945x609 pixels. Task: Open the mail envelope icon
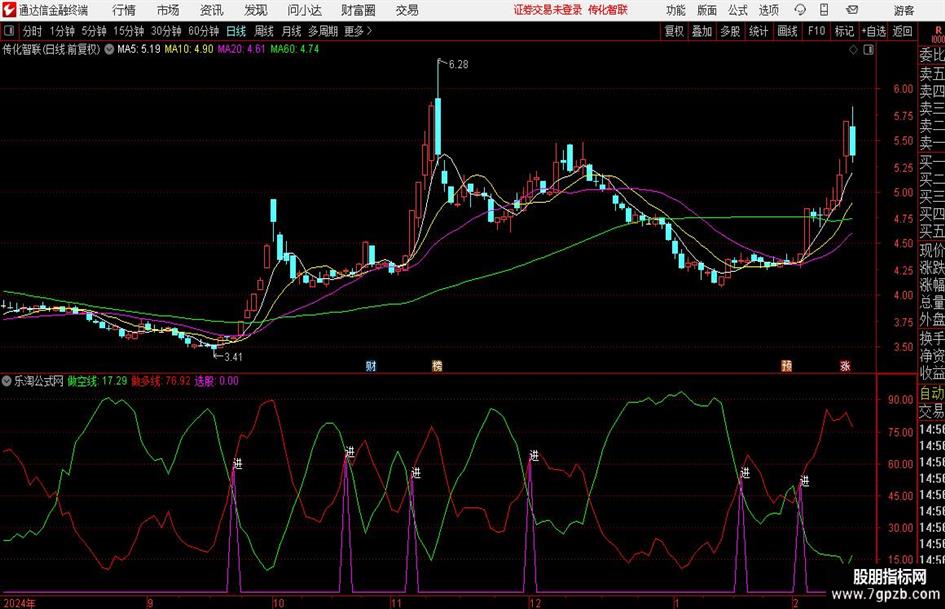point(852,10)
